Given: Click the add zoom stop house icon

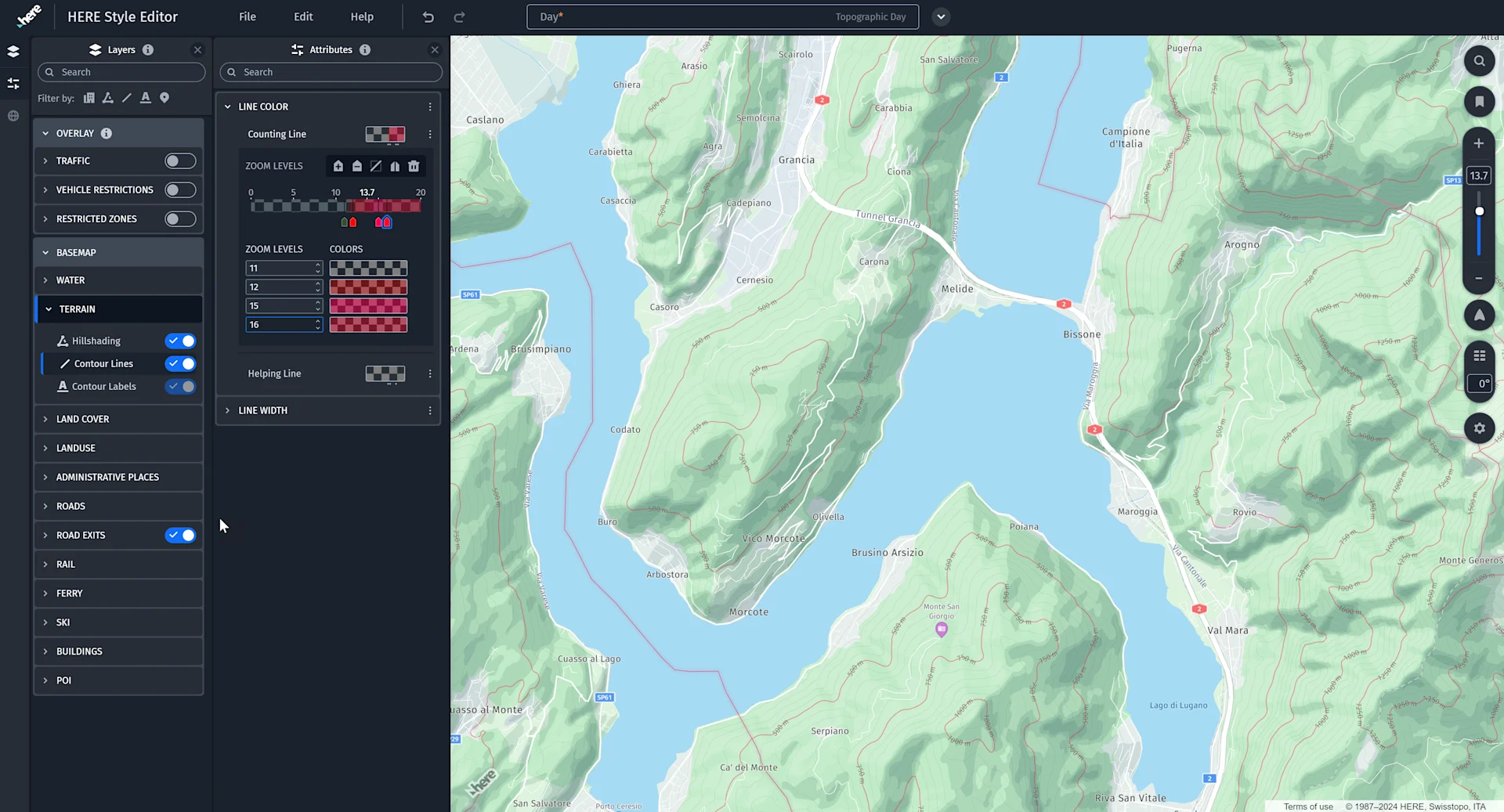Looking at the screenshot, I should tap(338, 166).
